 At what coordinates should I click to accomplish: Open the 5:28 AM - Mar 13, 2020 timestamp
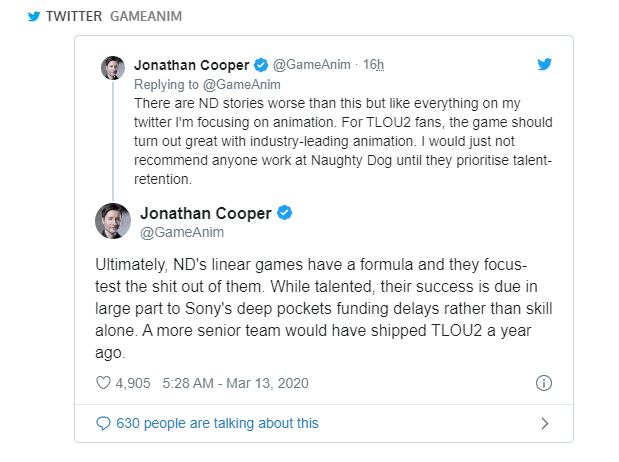click(x=235, y=383)
